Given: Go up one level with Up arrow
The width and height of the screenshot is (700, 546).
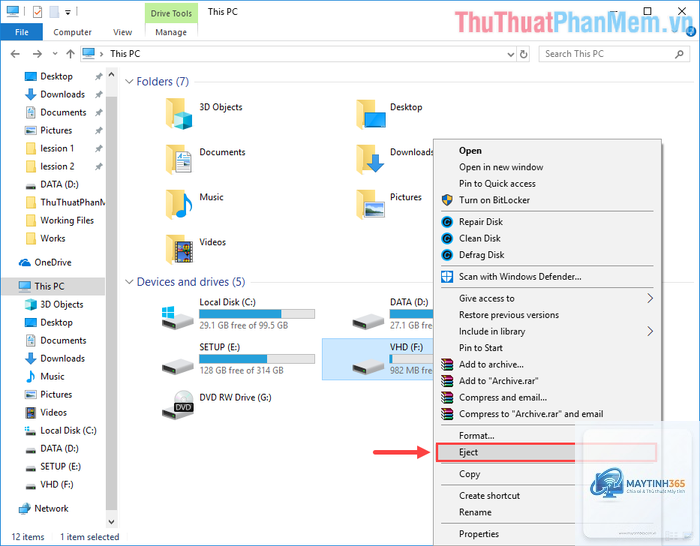Looking at the screenshot, I should (x=70, y=54).
